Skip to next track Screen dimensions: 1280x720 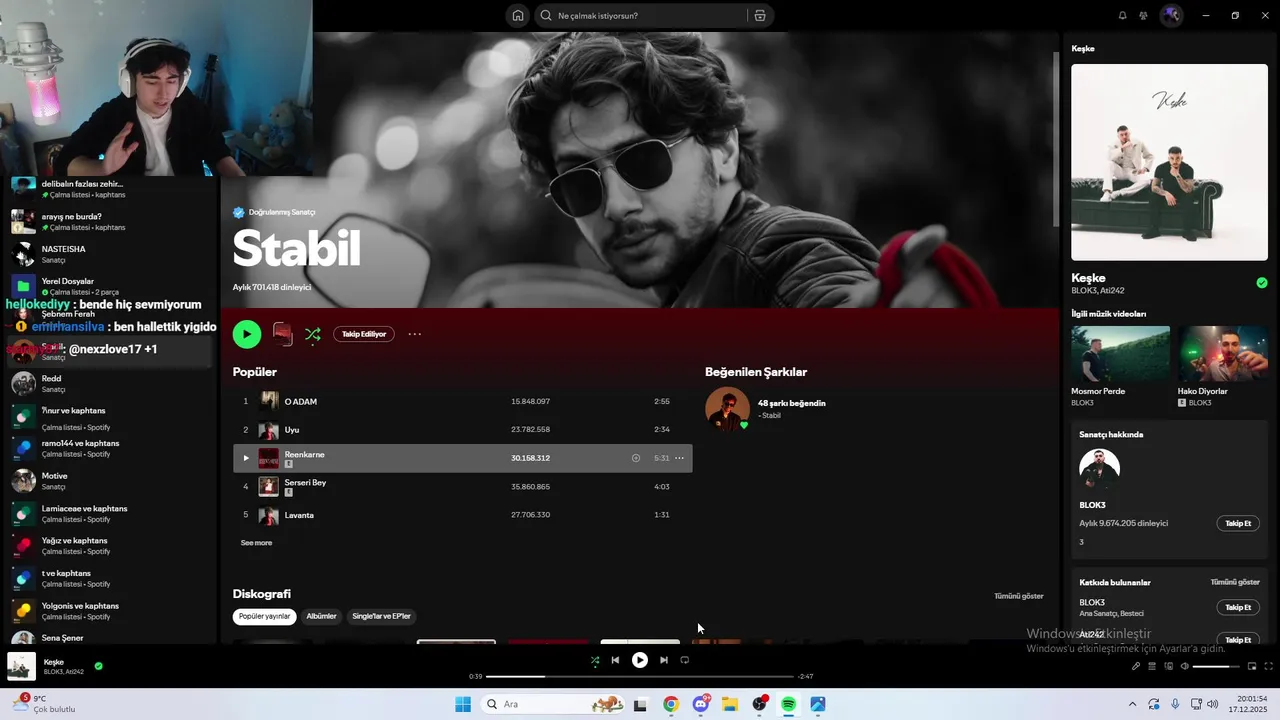coord(664,660)
